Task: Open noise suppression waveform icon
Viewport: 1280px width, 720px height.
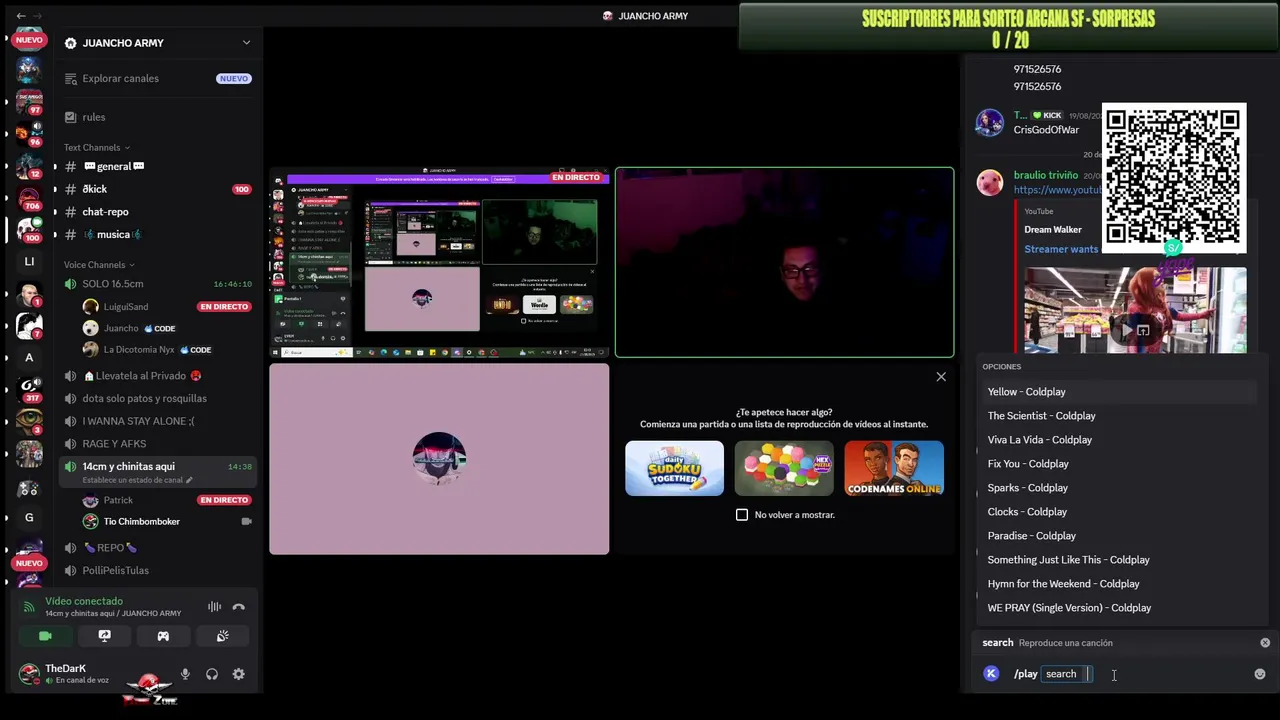Action: (214, 607)
